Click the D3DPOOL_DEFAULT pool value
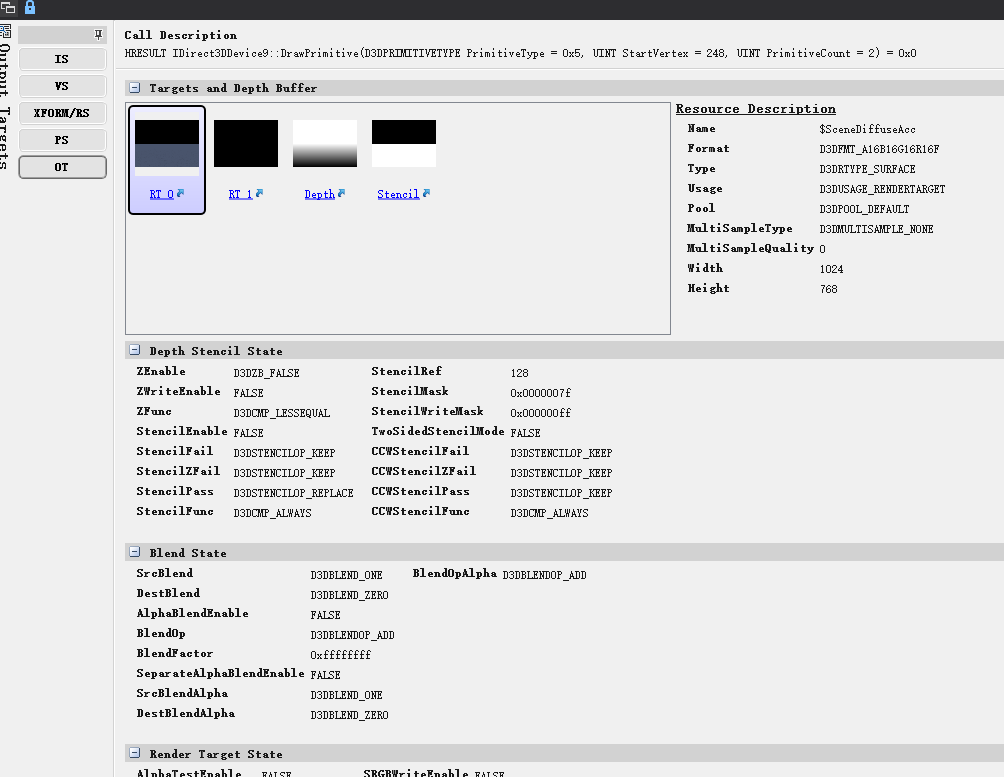This screenshot has width=1004, height=777. 864,209
